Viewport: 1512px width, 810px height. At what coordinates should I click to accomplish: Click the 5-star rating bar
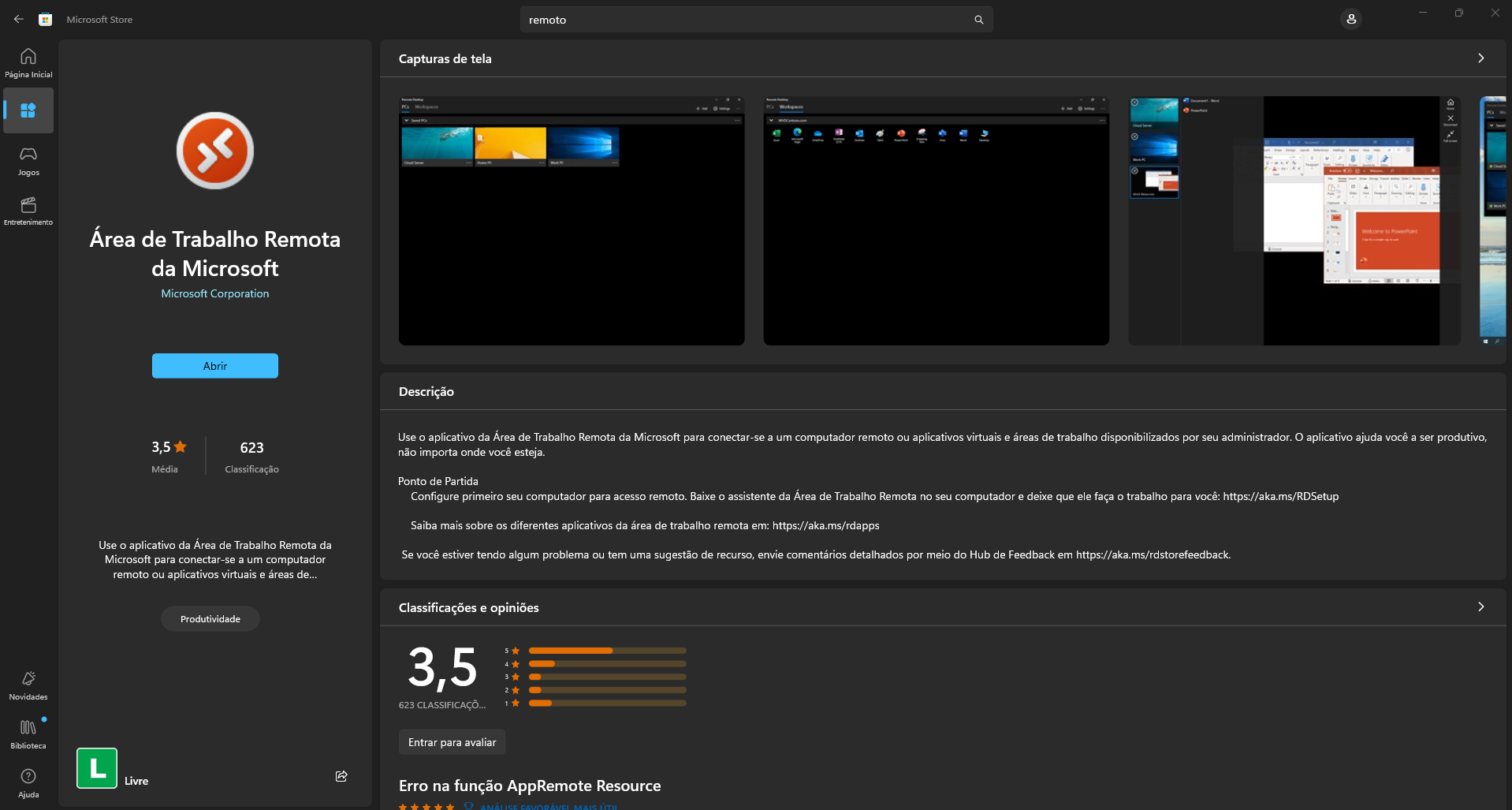[x=607, y=651]
